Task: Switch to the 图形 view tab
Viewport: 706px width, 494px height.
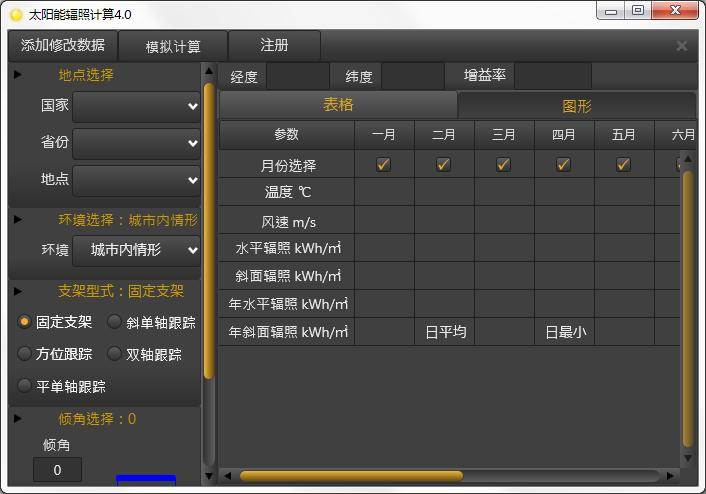Action: pos(577,106)
